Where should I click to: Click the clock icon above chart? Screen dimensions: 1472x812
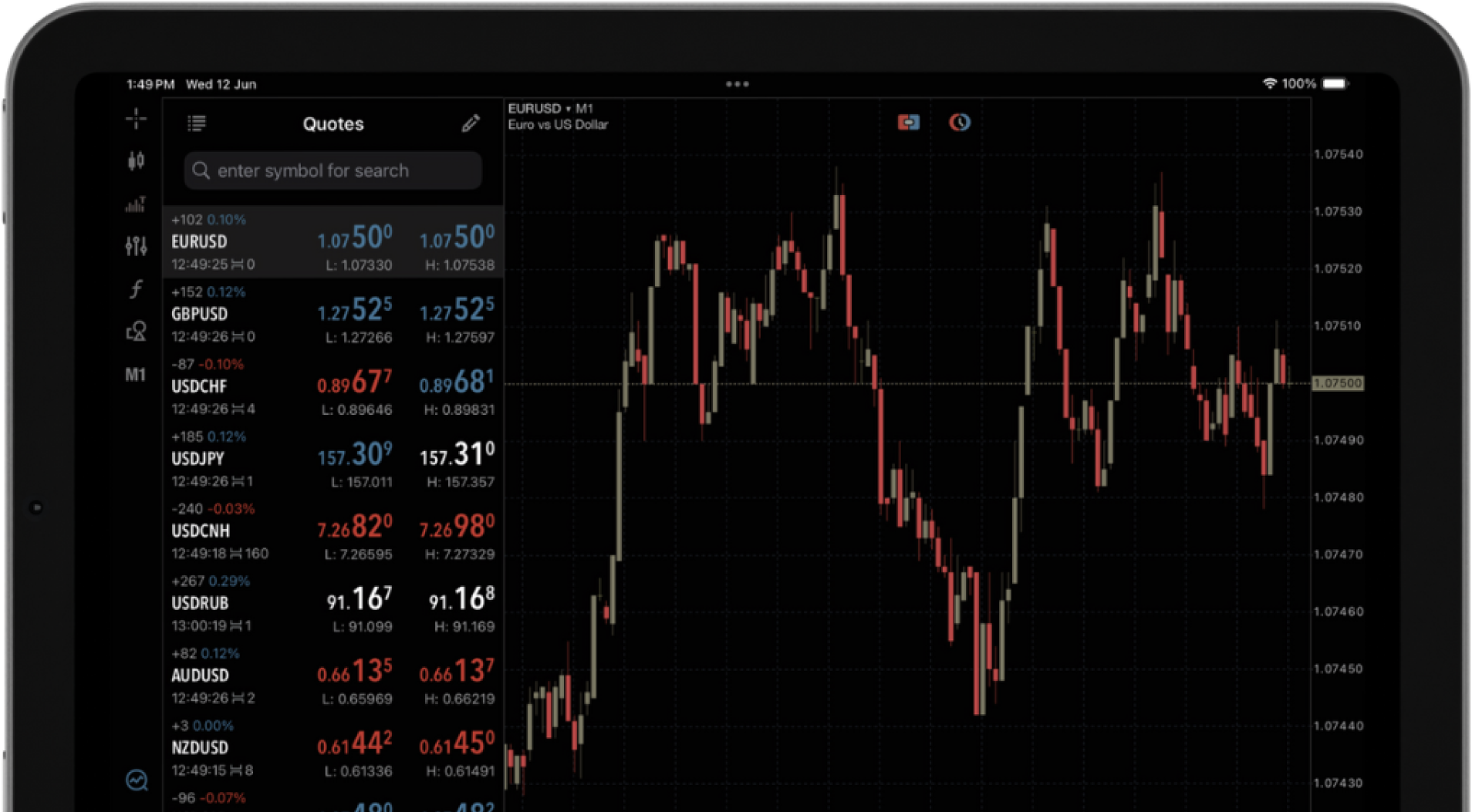pyautogui.click(x=959, y=123)
